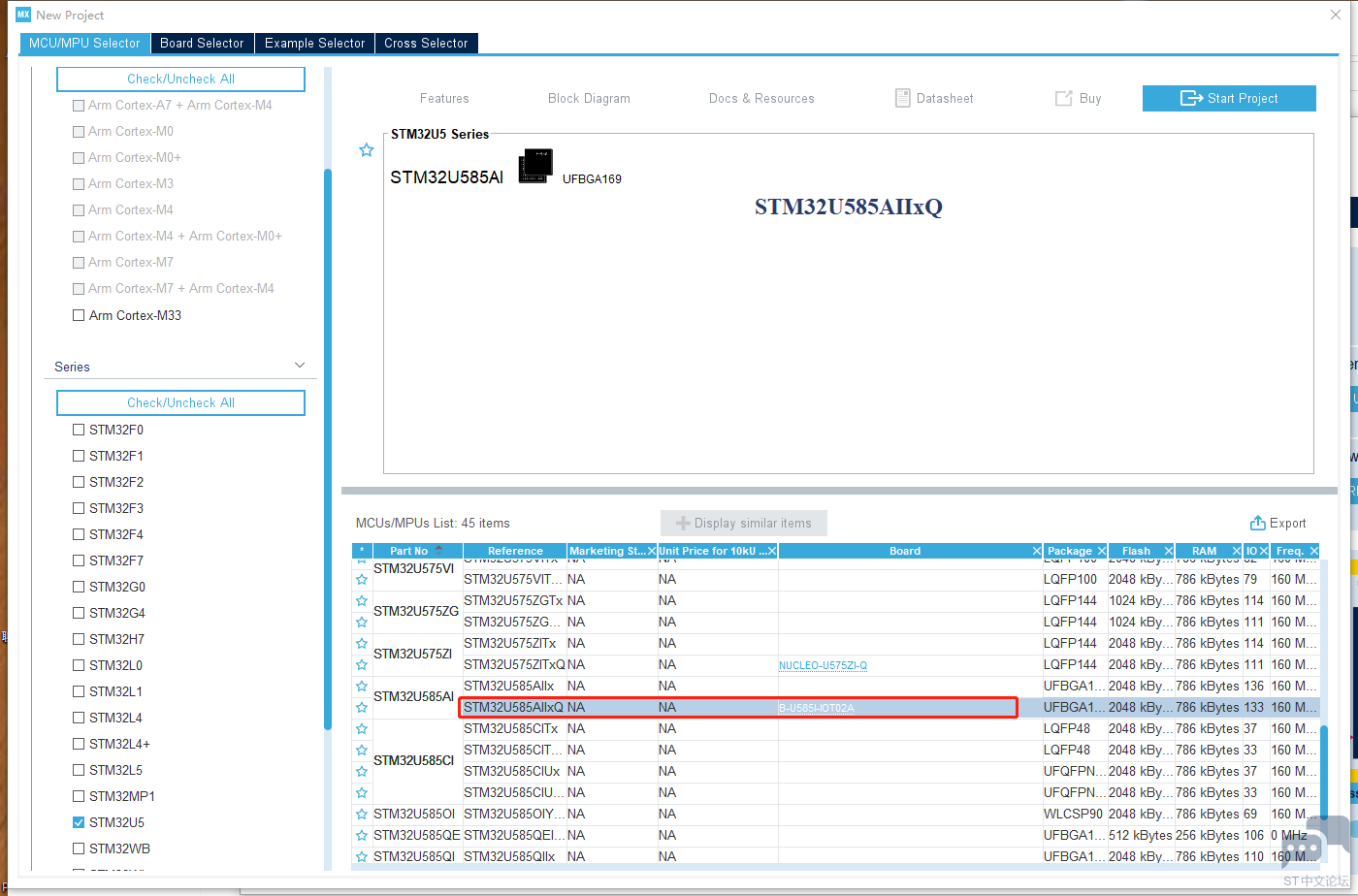Viewport: 1358px width, 896px height.
Task: Star the STM32U585CITx row
Action: point(362,728)
